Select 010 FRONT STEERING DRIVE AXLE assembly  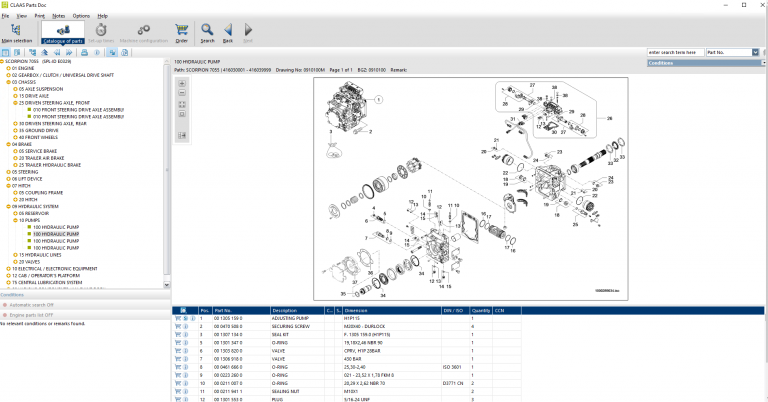point(78,109)
